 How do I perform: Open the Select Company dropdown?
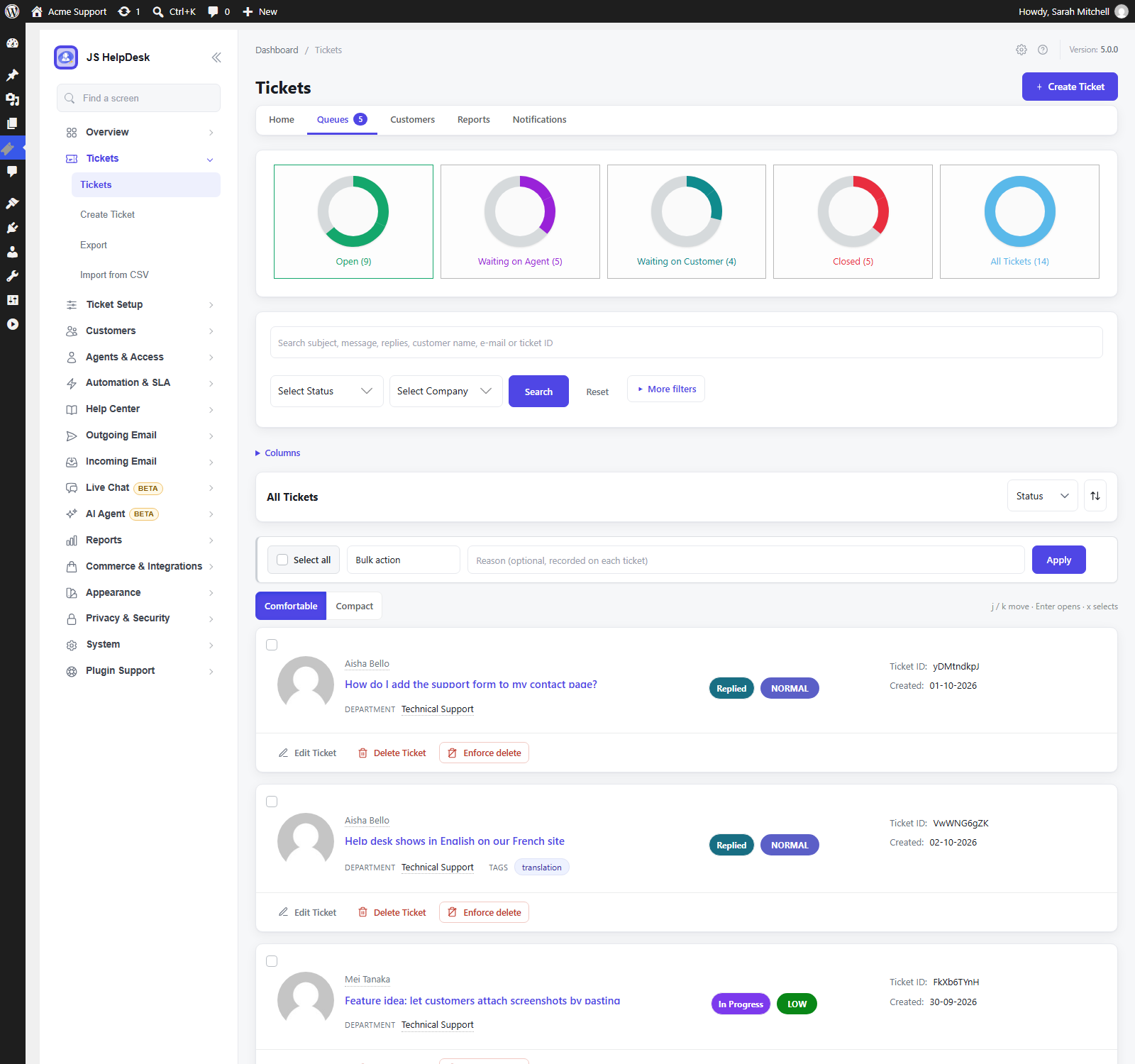pos(446,391)
